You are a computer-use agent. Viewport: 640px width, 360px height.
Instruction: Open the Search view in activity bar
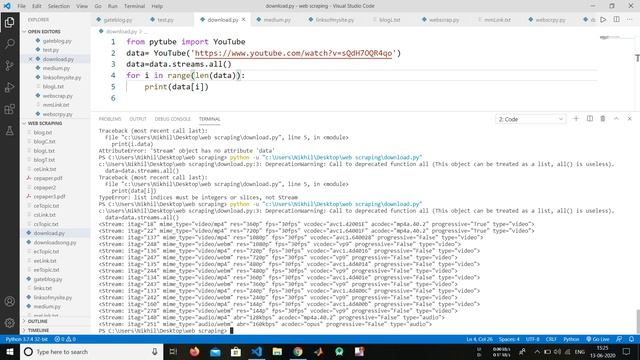point(9,43)
